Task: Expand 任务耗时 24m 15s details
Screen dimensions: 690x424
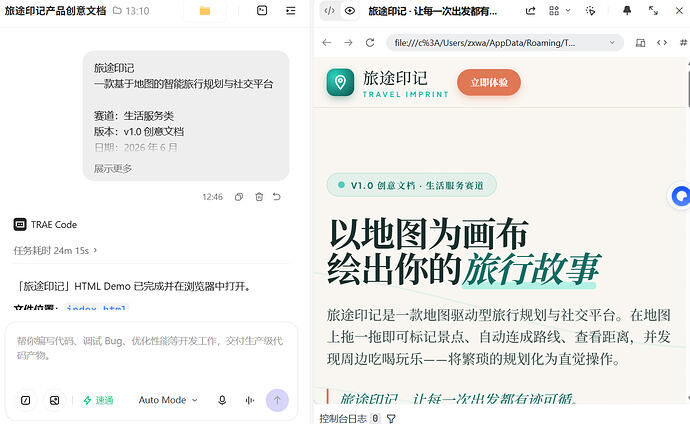Action: pos(55,250)
